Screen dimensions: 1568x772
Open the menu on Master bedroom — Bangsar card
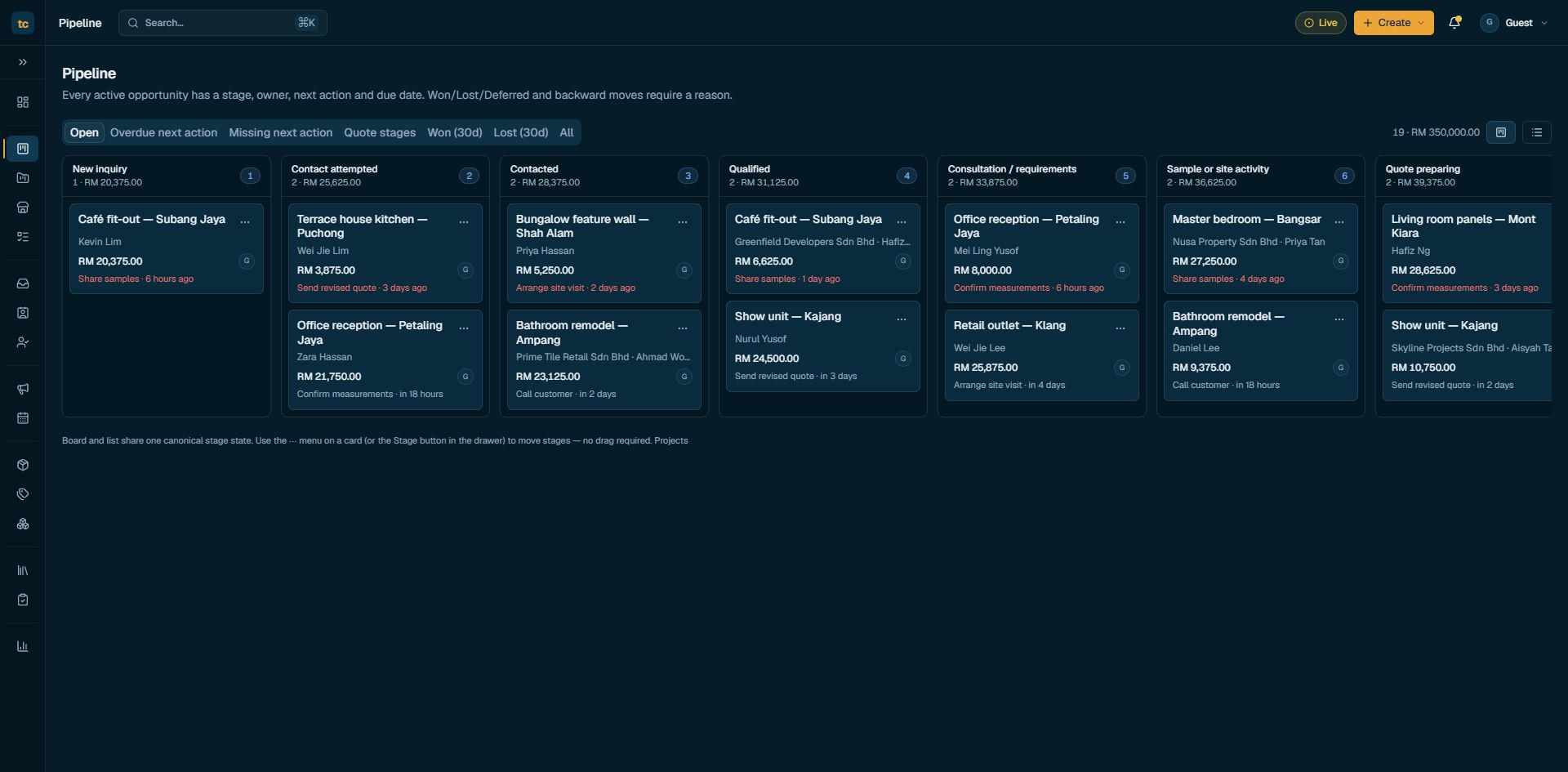(x=1339, y=221)
